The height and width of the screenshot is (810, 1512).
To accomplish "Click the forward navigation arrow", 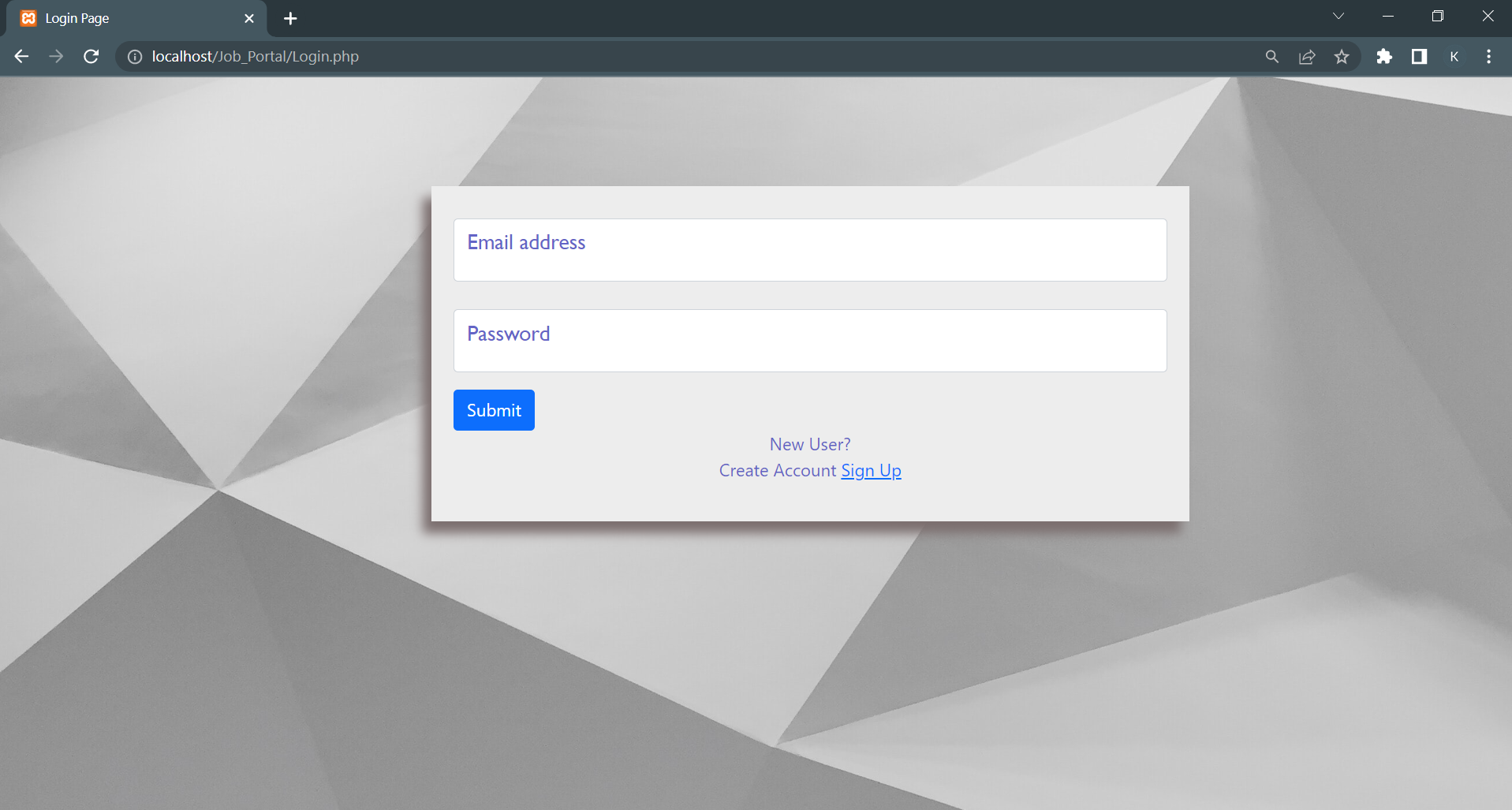I will pos(56,57).
